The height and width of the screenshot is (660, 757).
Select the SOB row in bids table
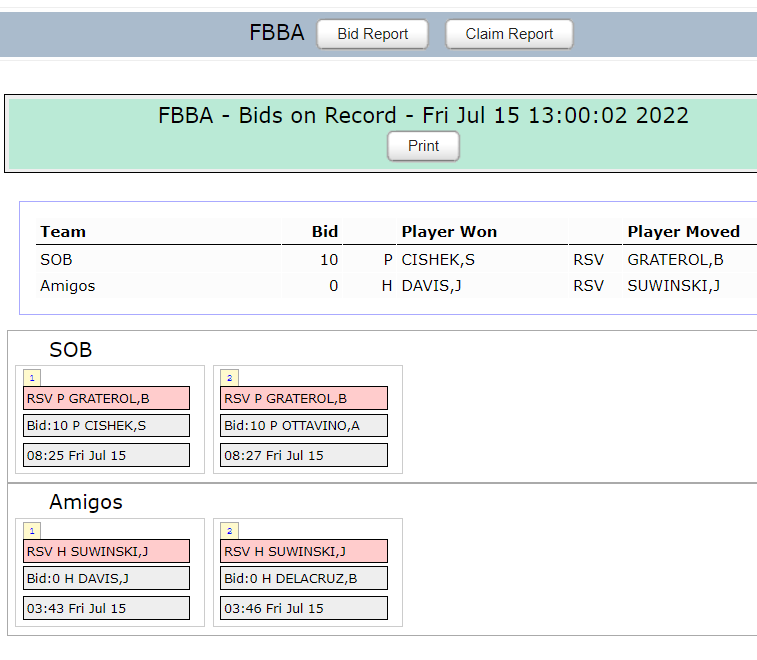click(x=57, y=259)
